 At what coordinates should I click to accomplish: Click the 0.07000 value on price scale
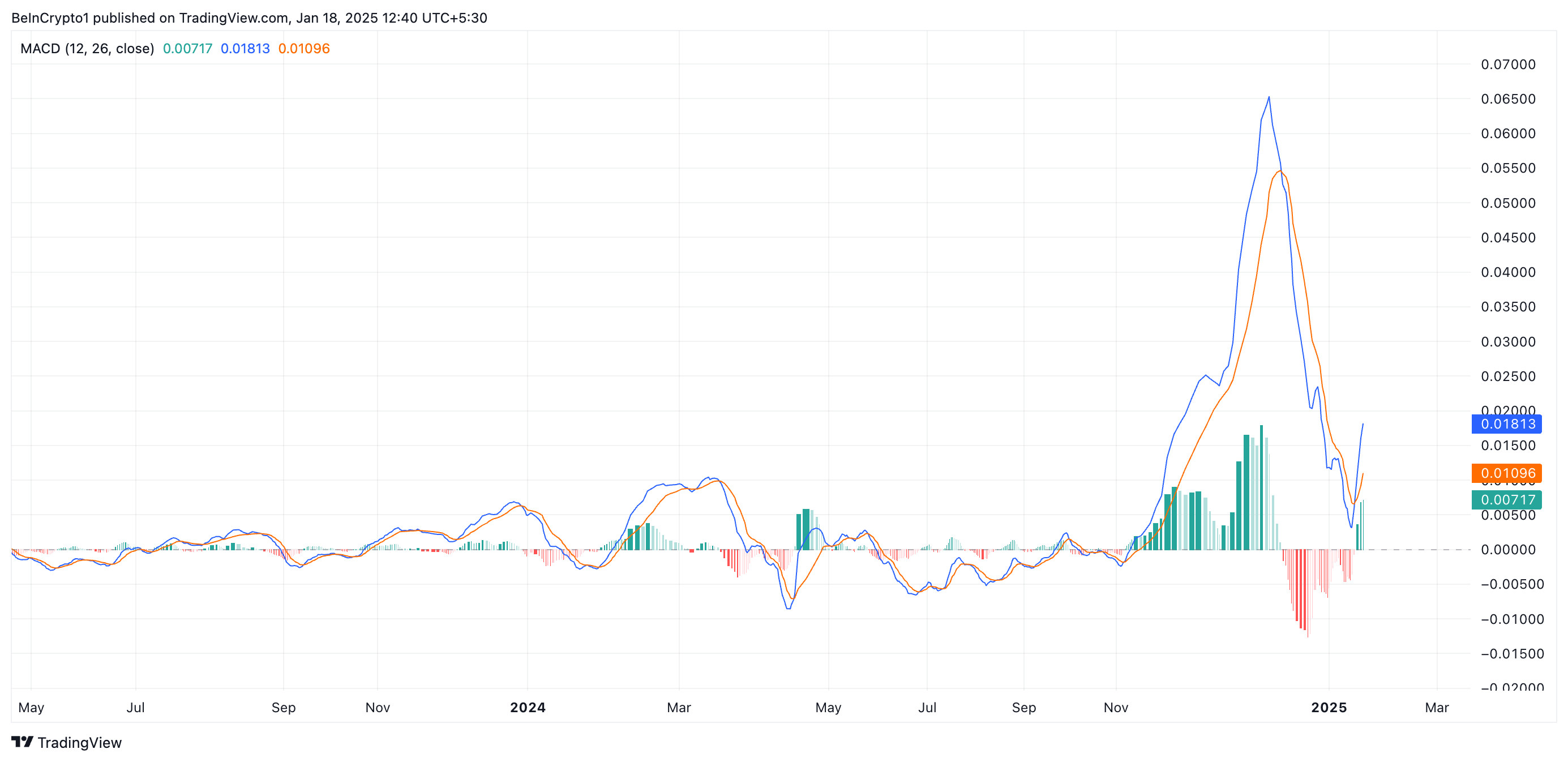1508,65
